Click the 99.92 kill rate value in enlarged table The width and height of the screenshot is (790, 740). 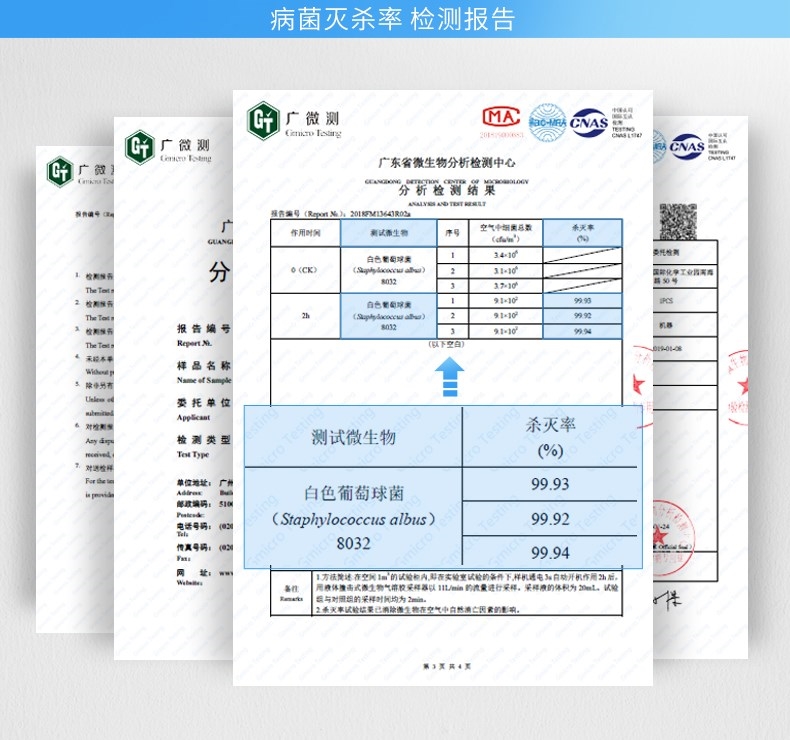click(x=550, y=518)
